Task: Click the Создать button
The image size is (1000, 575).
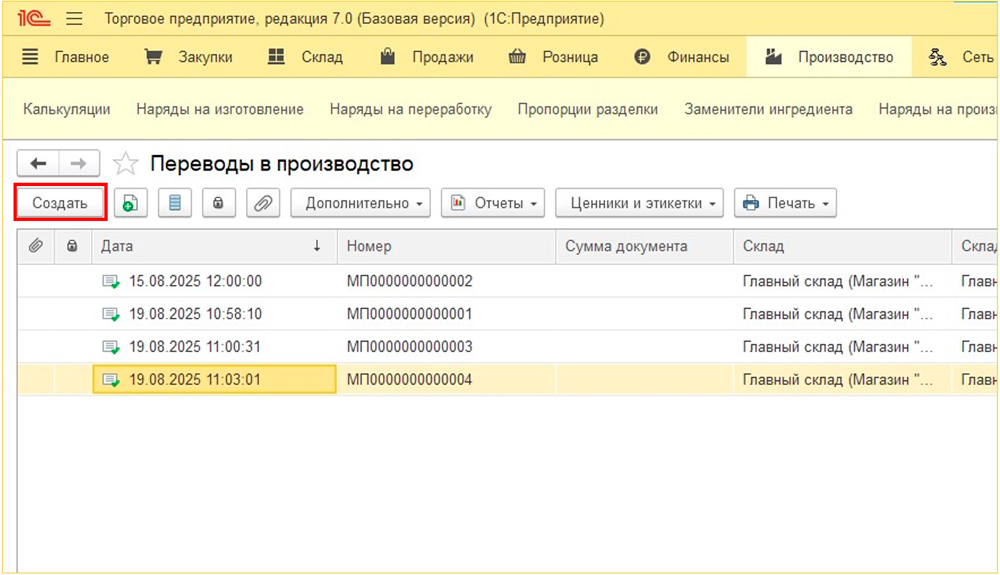Action: [x=60, y=203]
